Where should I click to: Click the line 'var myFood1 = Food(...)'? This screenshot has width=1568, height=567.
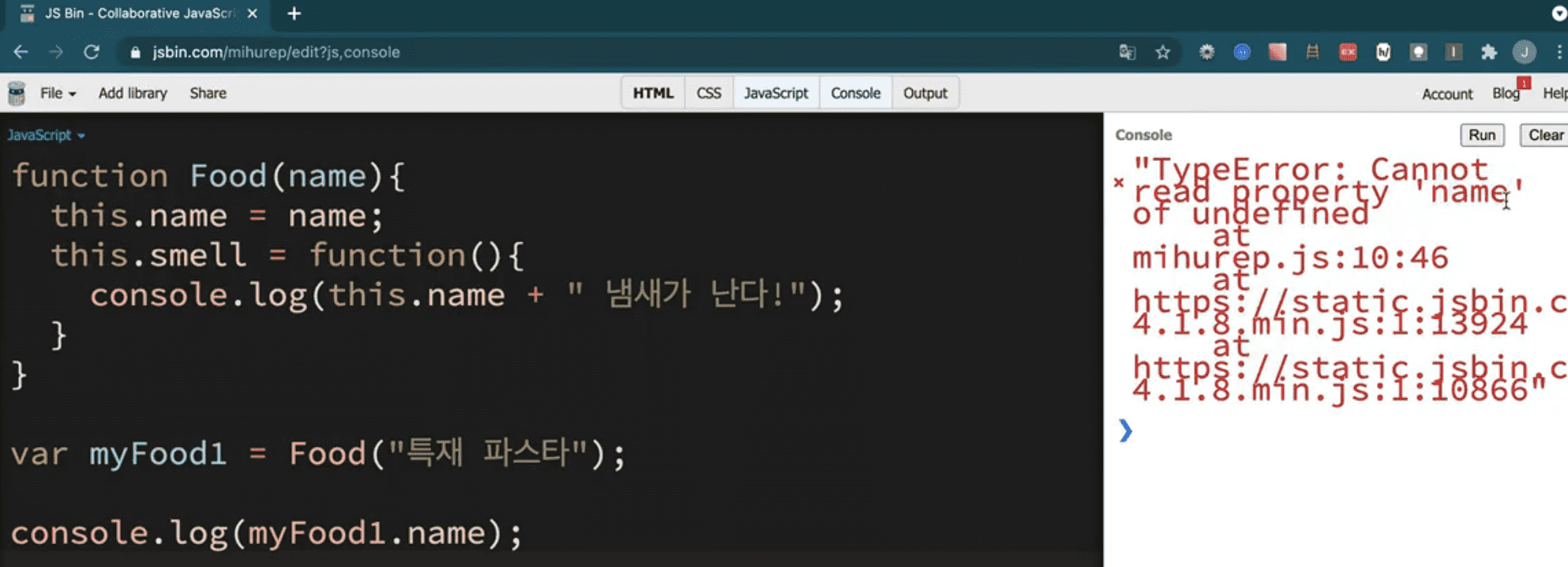[318, 454]
